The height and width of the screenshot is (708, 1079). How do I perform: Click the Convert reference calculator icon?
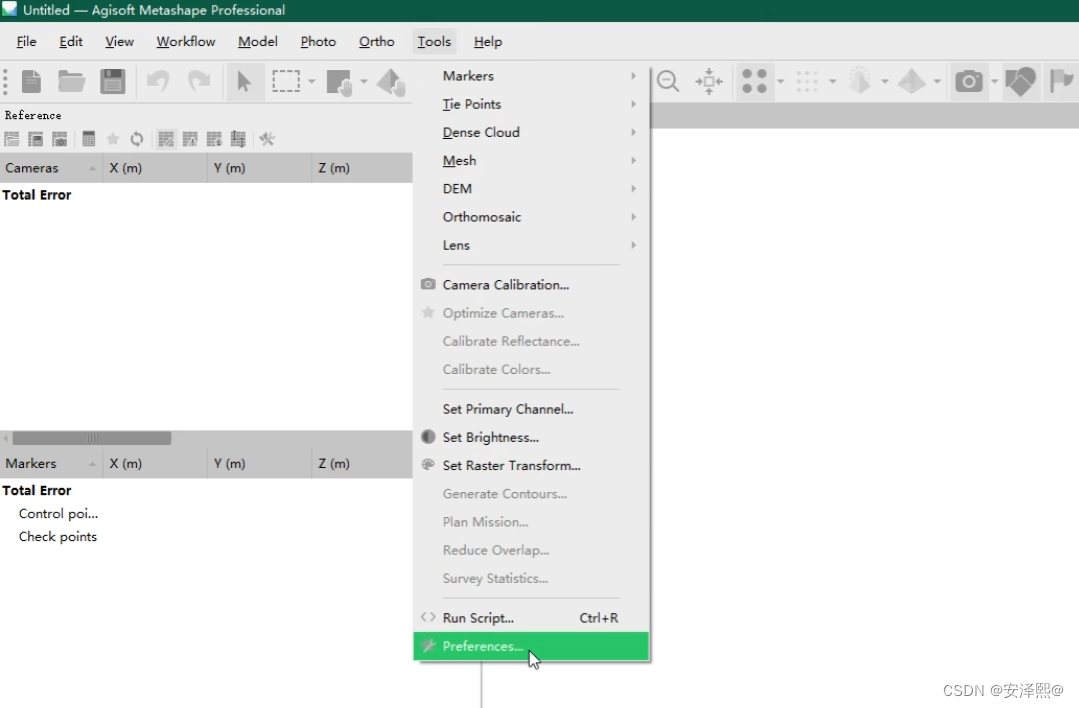(x=88, y=139)
